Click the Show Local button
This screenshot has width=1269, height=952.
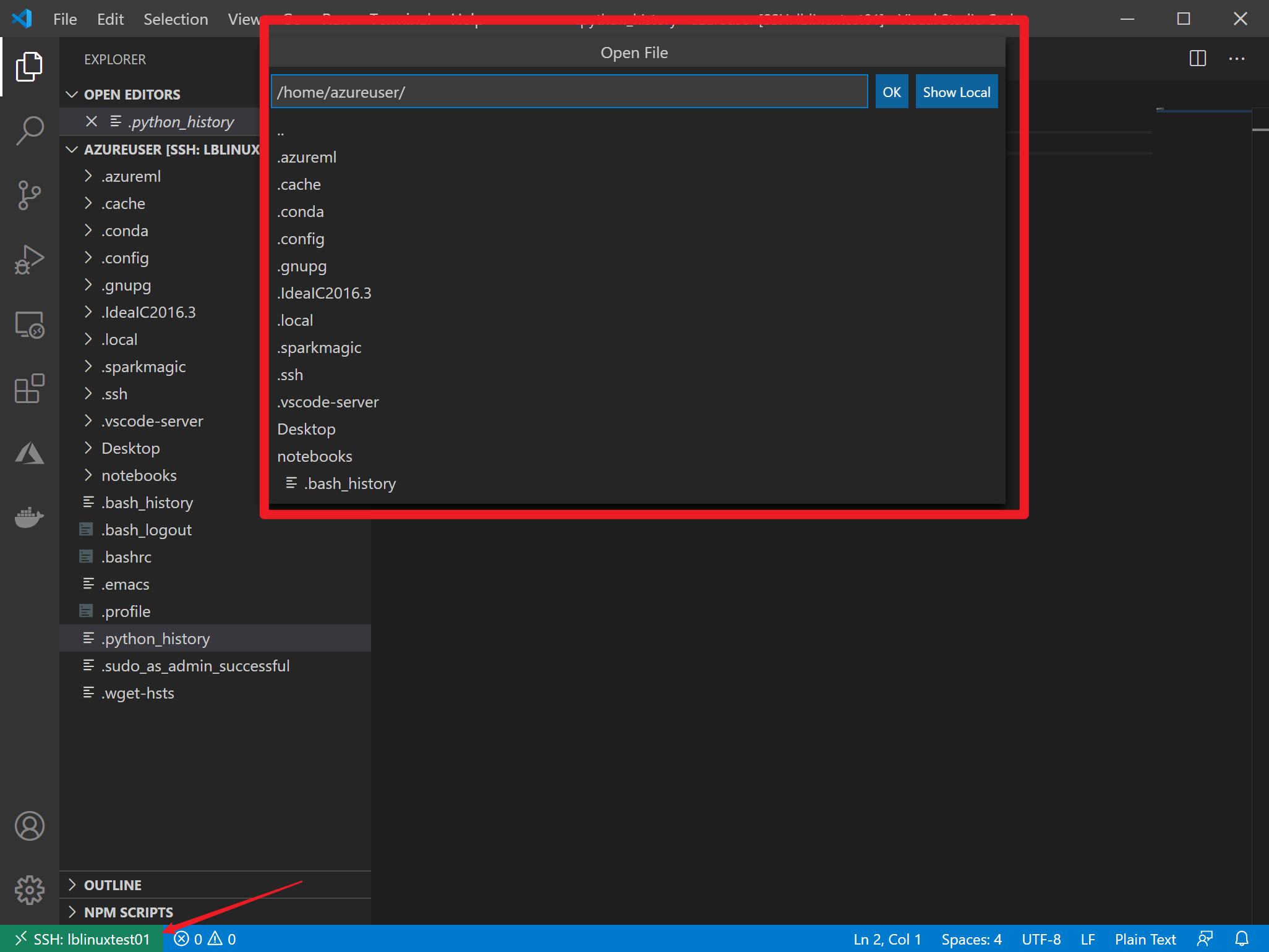coord(956,92)
